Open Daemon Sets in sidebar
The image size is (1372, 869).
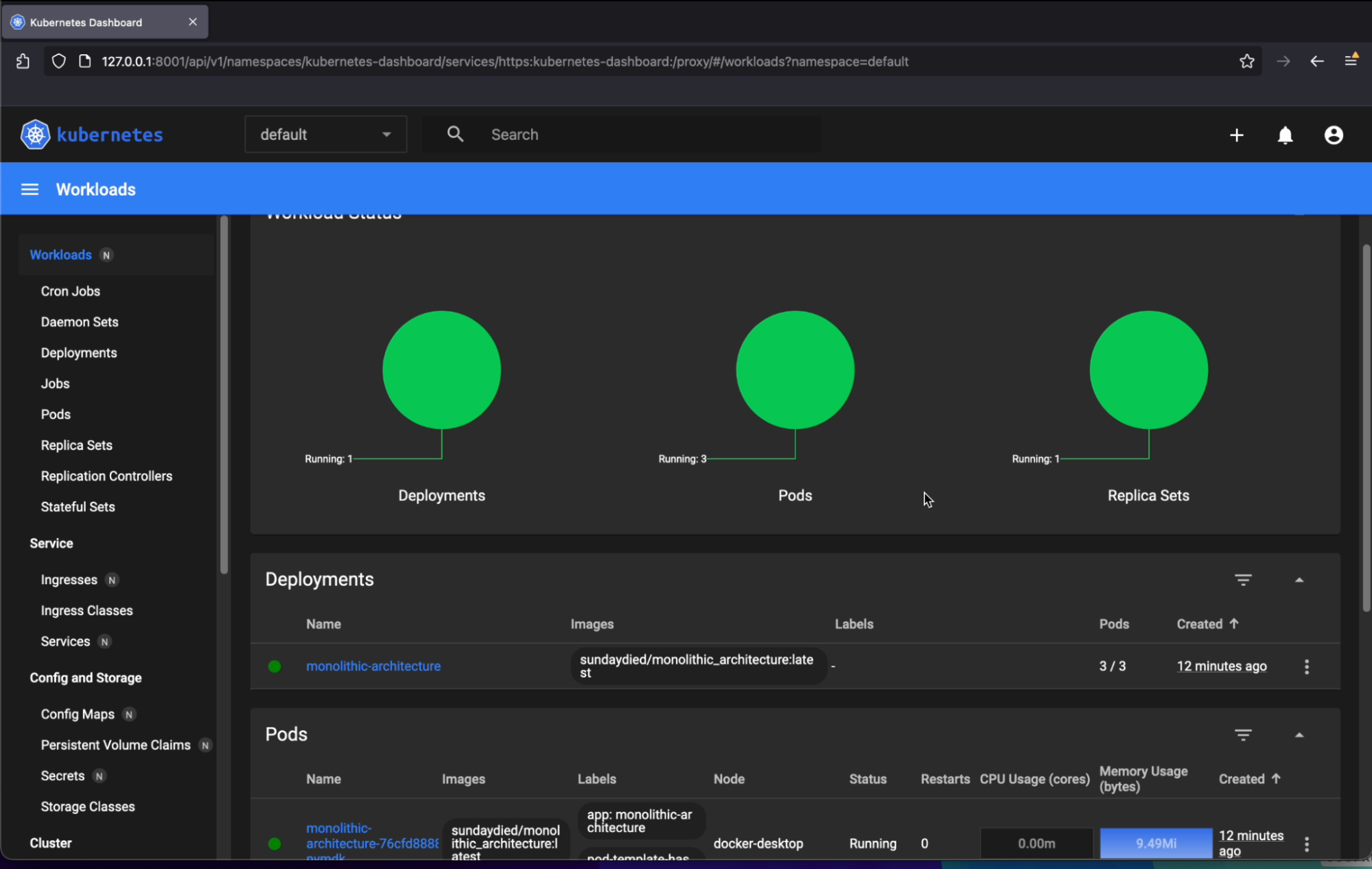tap(80, 322)
